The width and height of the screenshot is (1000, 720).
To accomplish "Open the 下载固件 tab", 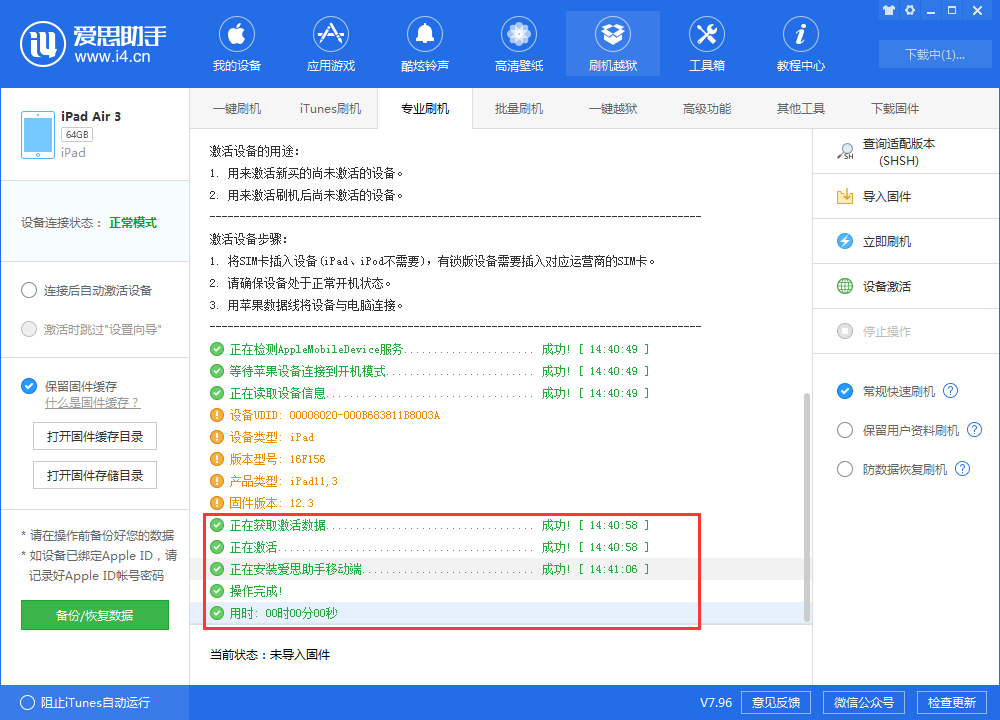I will point(894,108).
